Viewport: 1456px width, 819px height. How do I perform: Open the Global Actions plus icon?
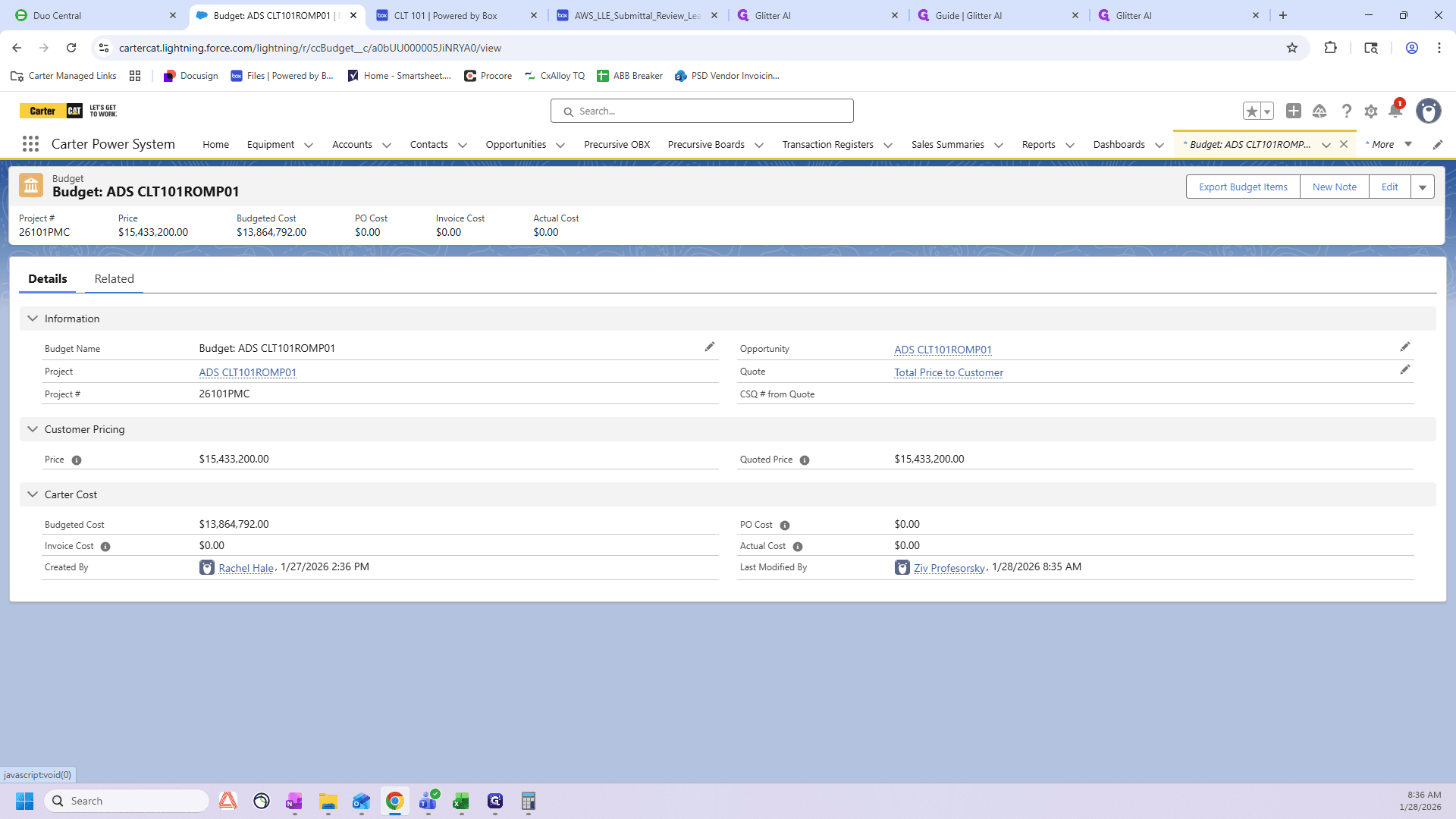[1294, 111]
